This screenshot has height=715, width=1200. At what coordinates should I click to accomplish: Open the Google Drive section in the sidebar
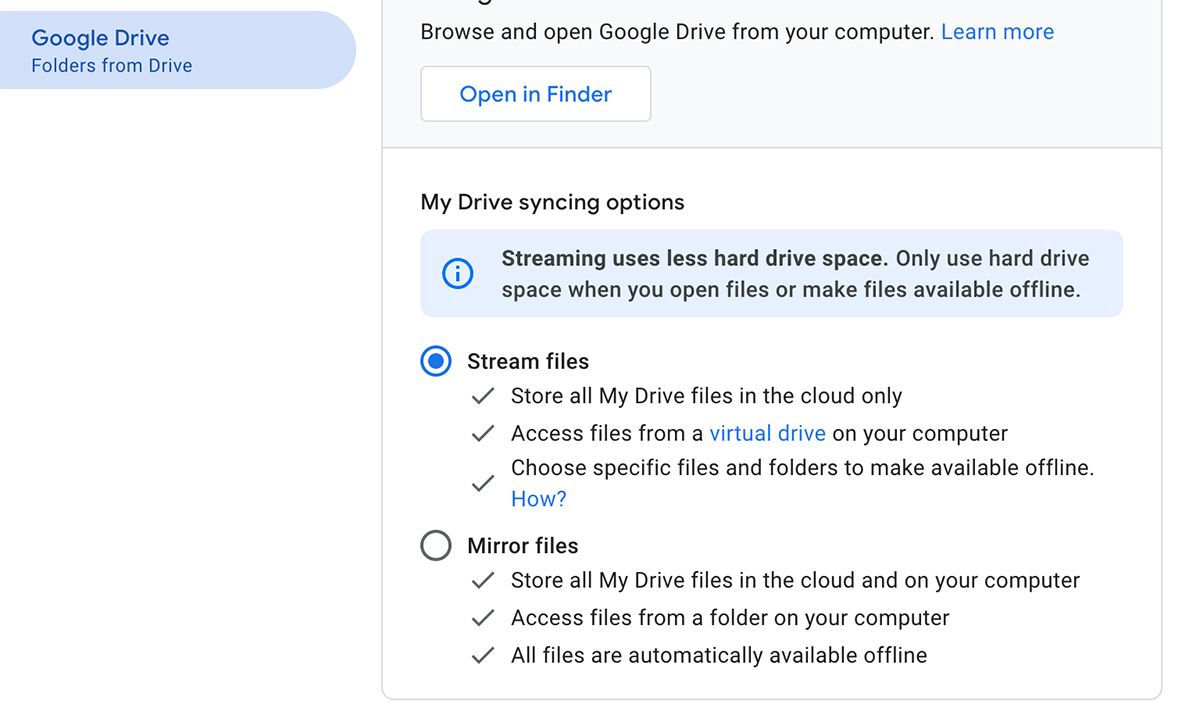coord(100,37)
